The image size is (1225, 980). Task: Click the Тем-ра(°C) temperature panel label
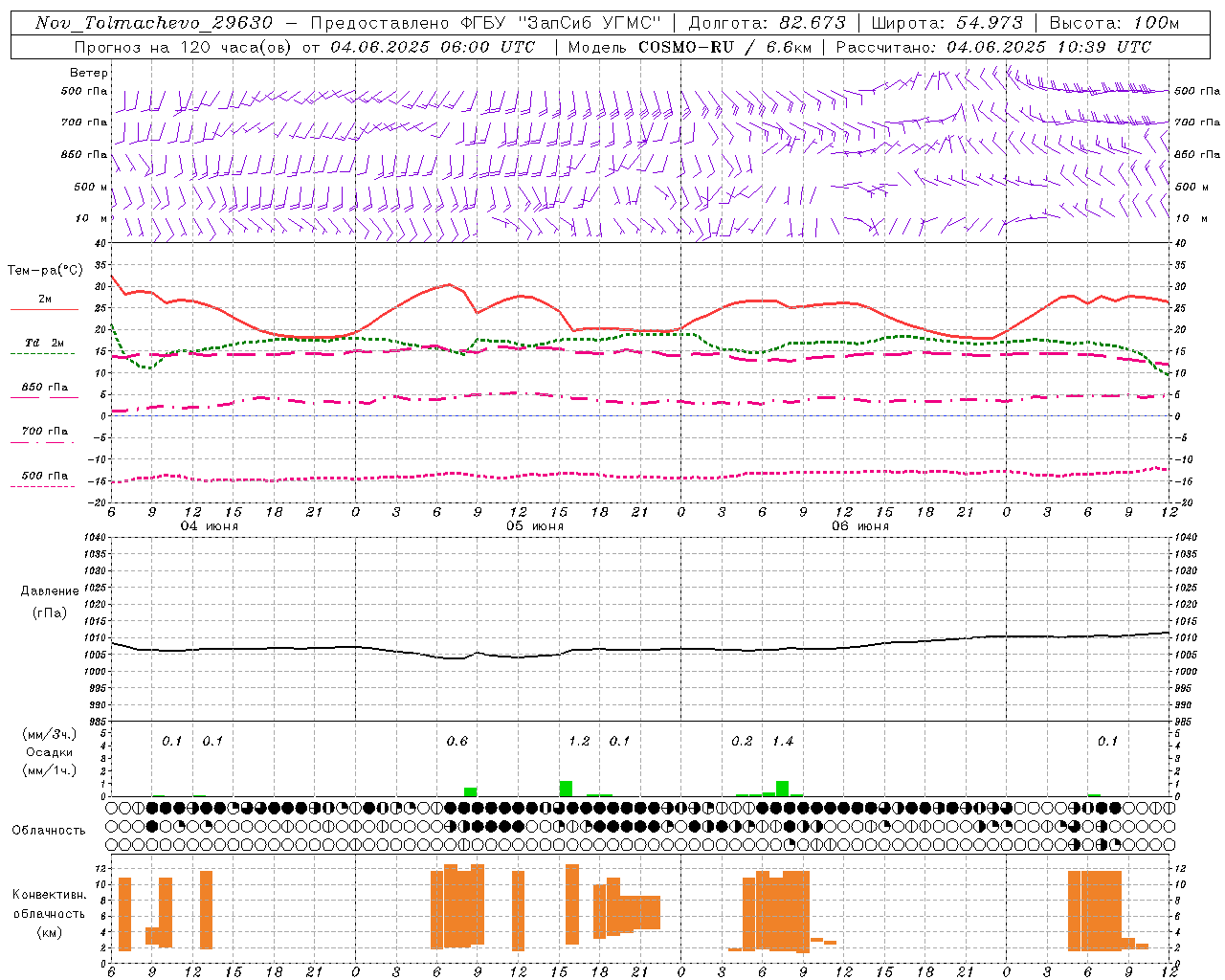[x=45, y=271]
